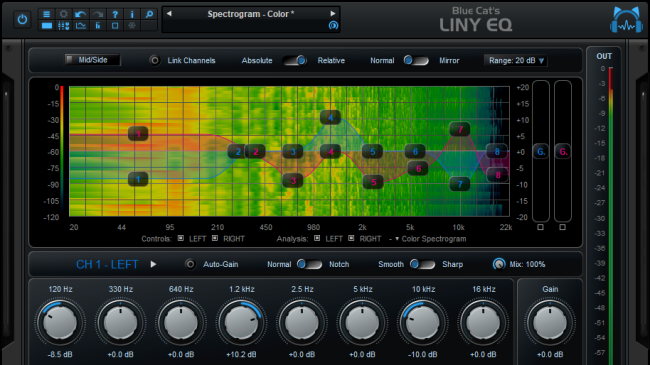Tick checkbox under blue gain fader
650x365 pixels.
click(x=541, y=227)
